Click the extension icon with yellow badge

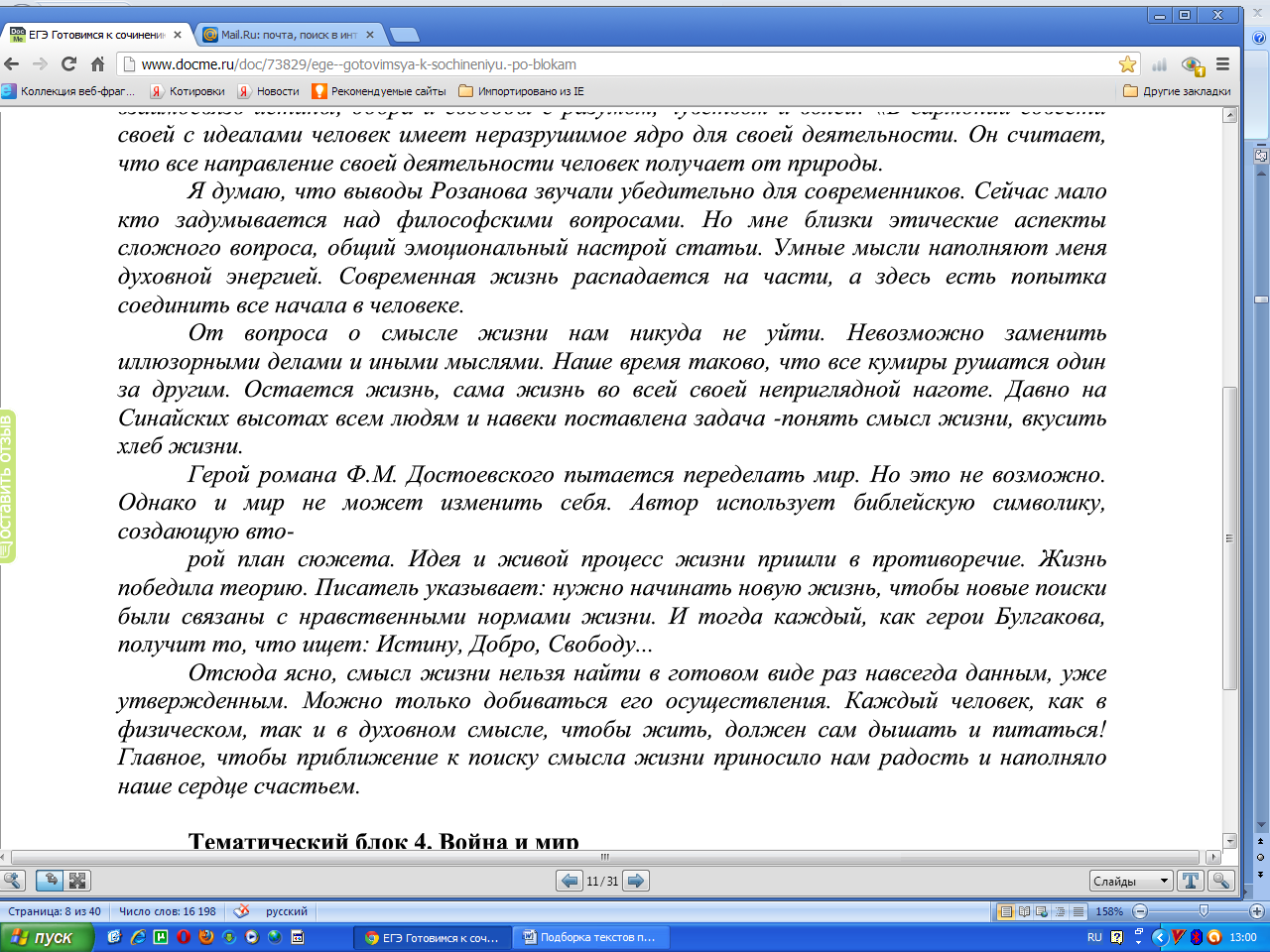(1193, 64)
